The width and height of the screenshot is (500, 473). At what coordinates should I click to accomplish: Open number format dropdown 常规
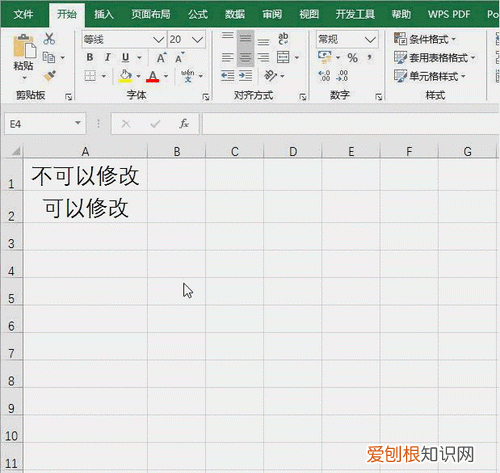click(x=370, y=40)
